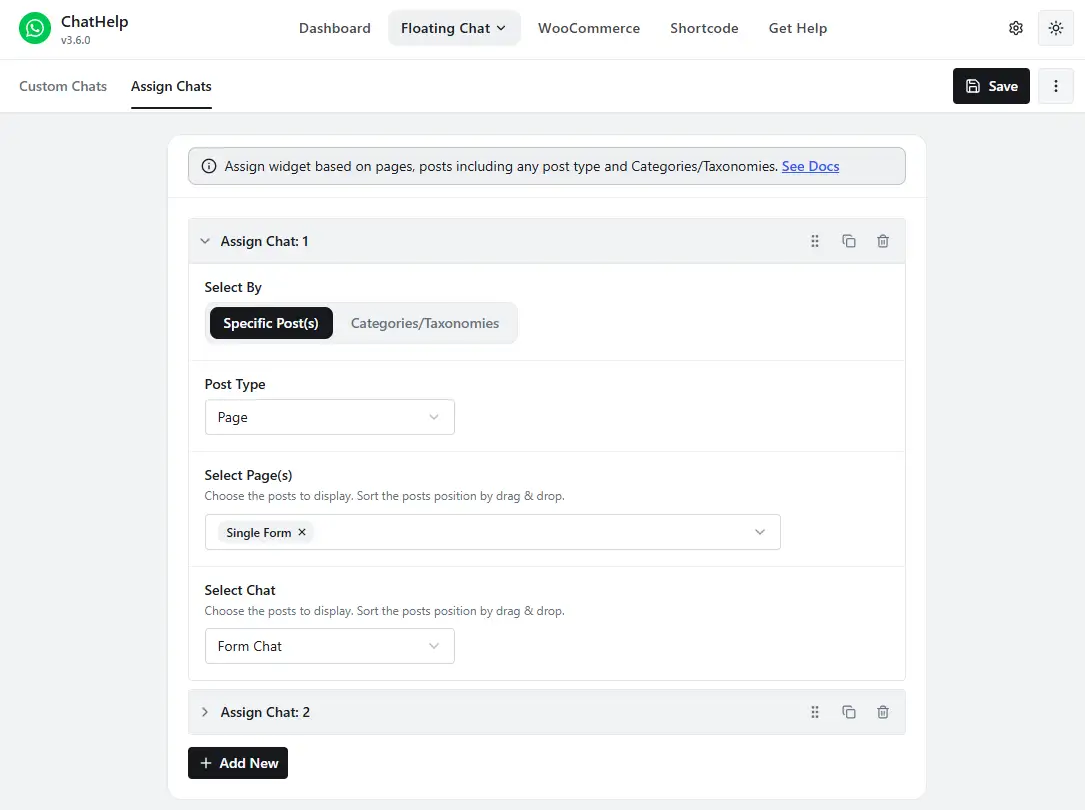The image size is (1085, 810).
Task: Go to Dashboard
Action: (335, 28)
